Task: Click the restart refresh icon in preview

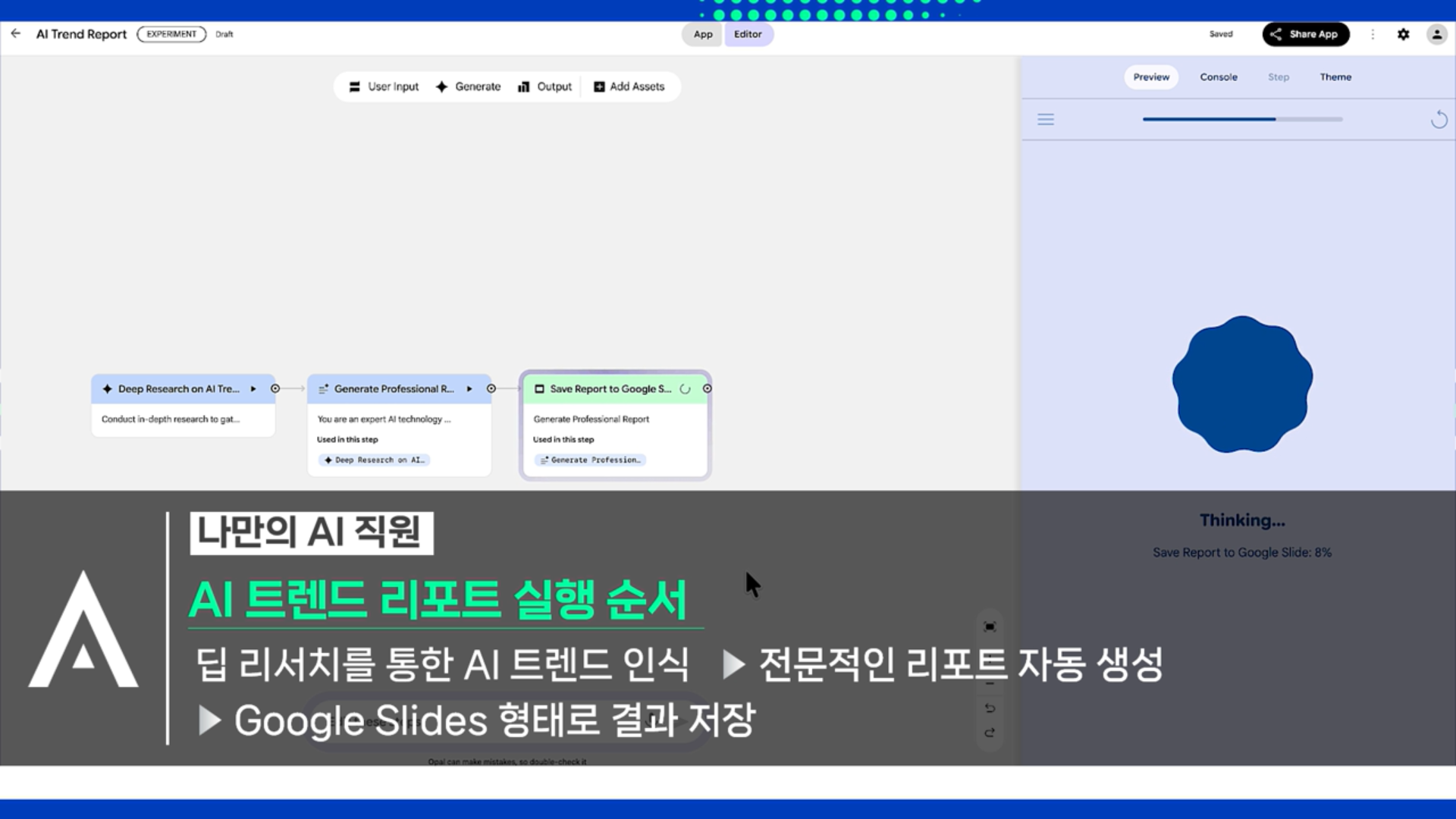Action: [1439, 120]
